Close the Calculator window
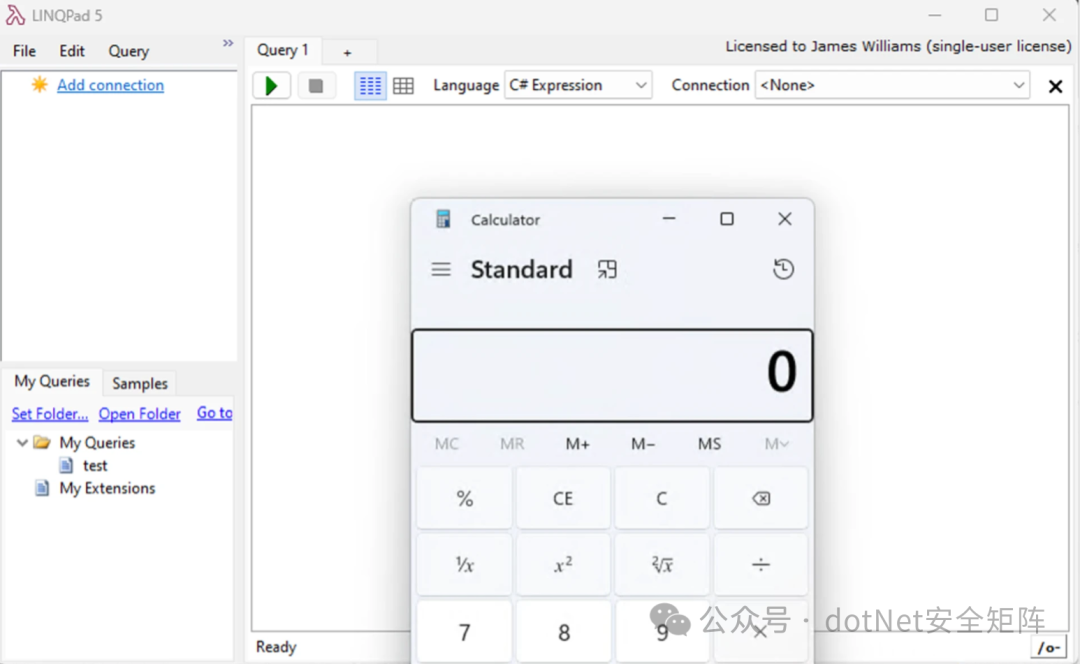The height and width of the screenshot is (664, 1080). tap(785, 219)
